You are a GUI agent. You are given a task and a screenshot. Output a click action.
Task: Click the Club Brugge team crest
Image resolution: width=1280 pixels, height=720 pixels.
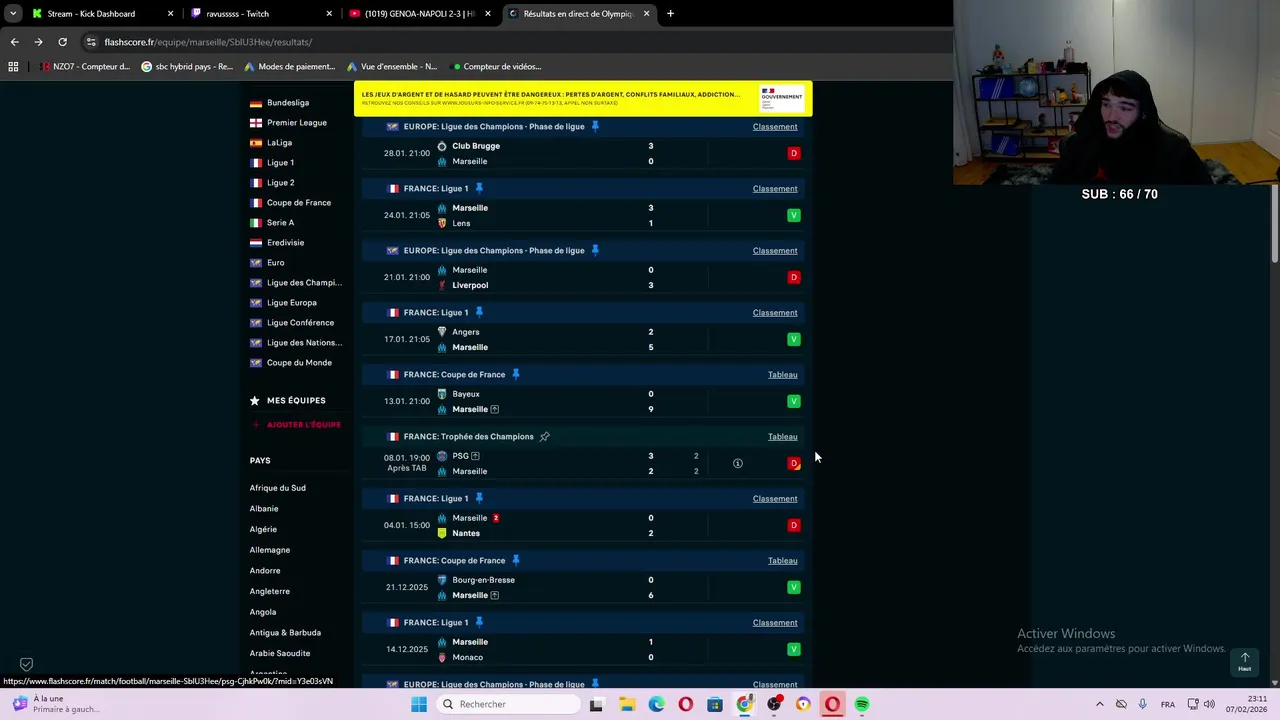coord(442,146)
